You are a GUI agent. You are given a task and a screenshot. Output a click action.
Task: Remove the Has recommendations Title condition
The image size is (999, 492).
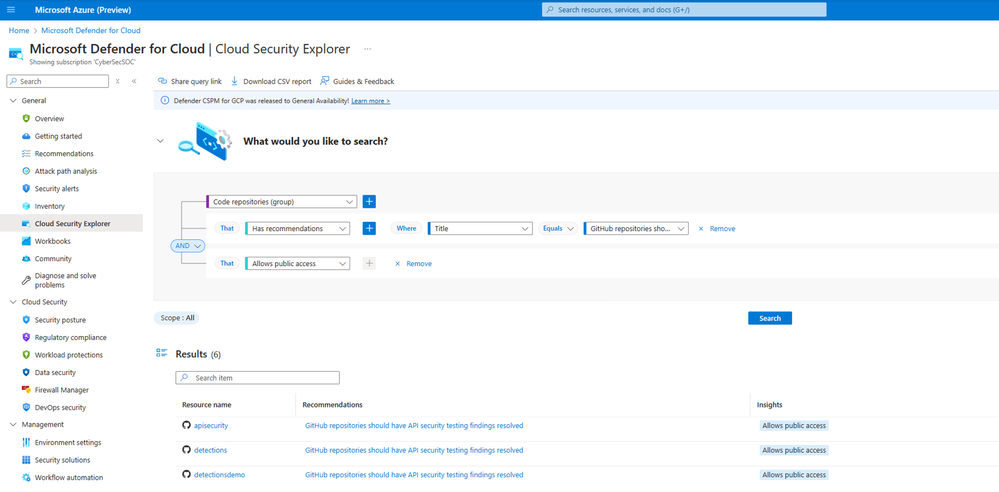coord(717,228)
